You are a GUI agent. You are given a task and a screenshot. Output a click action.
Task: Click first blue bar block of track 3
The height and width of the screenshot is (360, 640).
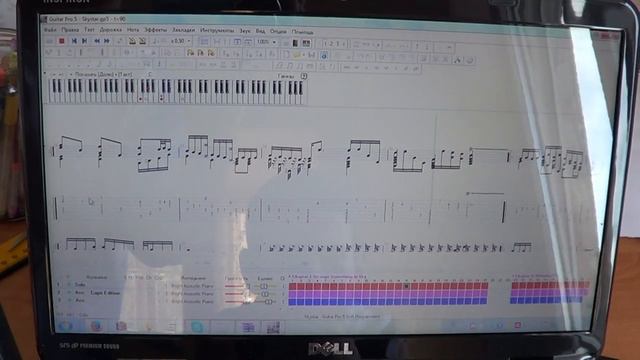point(293,302)
